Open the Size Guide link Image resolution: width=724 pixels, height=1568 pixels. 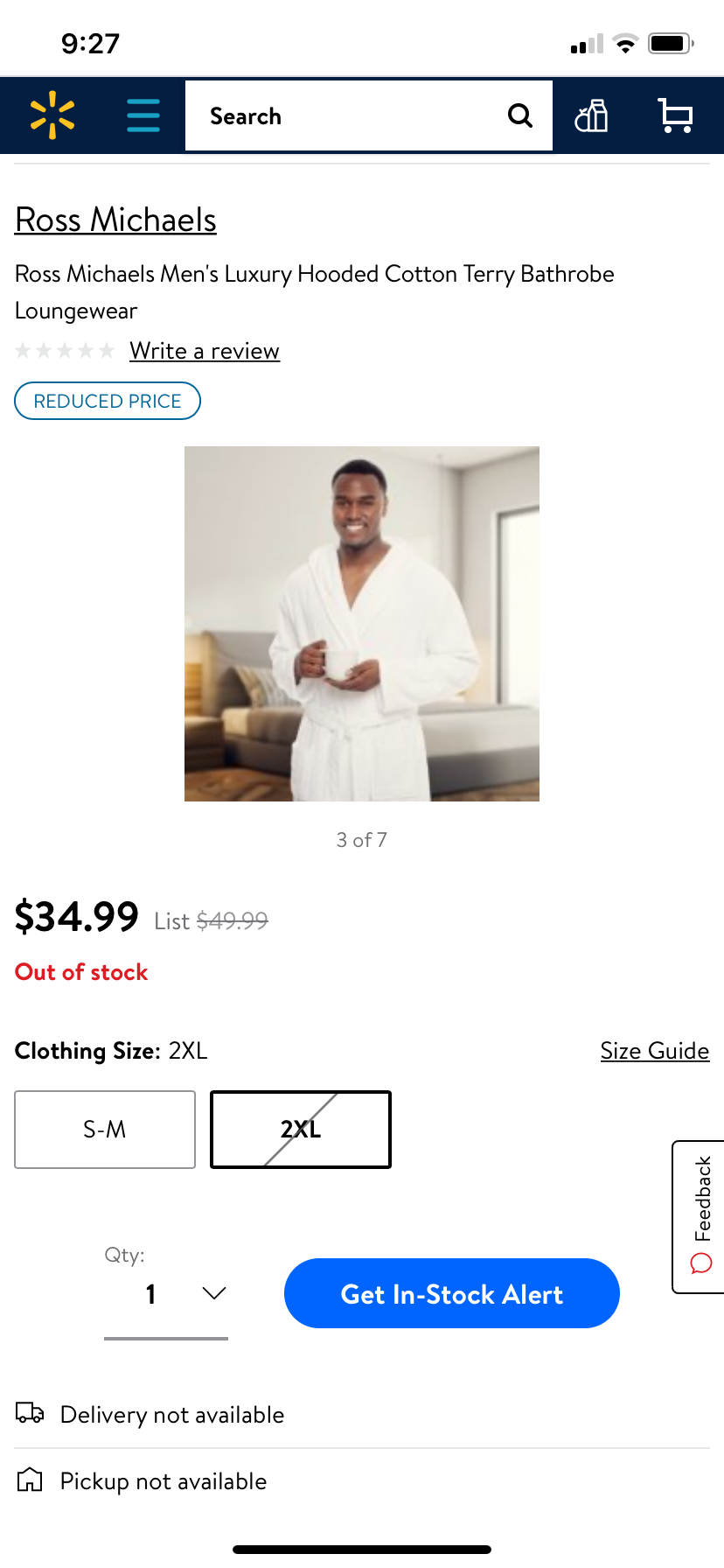654,1051
